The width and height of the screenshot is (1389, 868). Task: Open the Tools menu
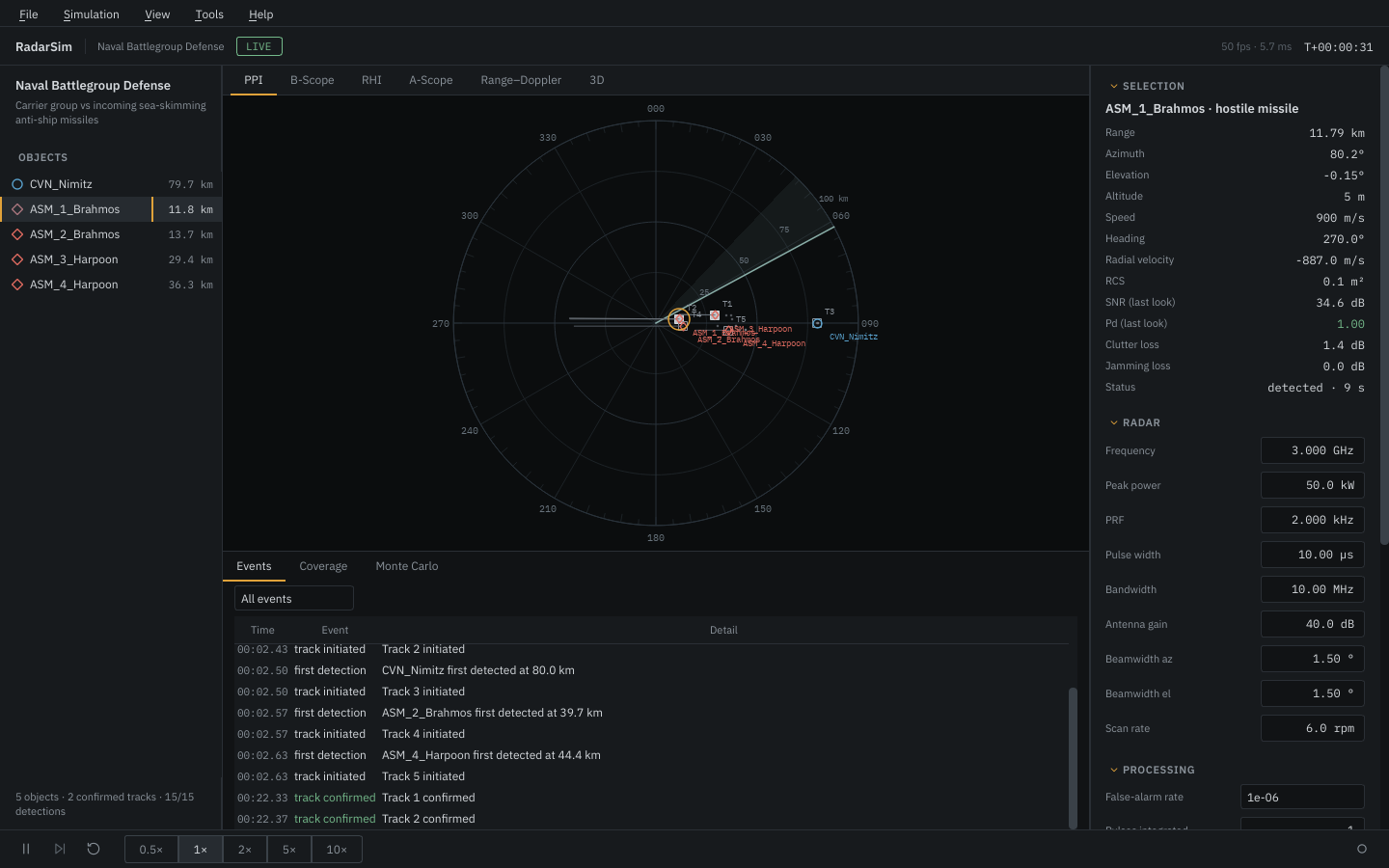[x=209, y=14]
